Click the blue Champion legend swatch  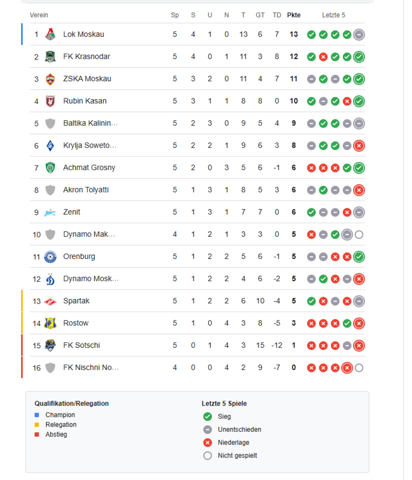[37, 415]
